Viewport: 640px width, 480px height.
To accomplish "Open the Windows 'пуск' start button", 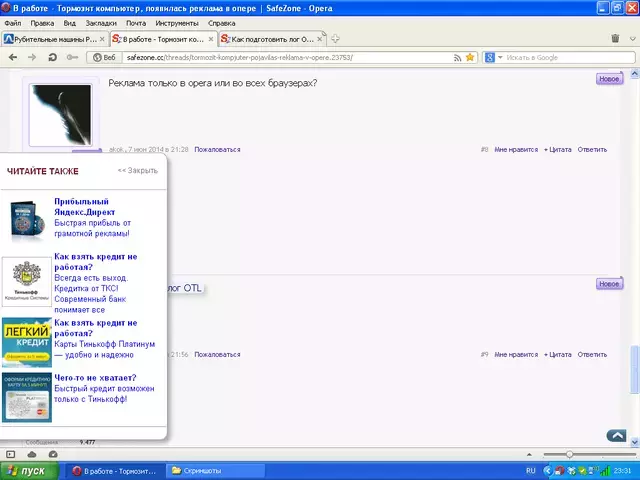I will (29, 471).
